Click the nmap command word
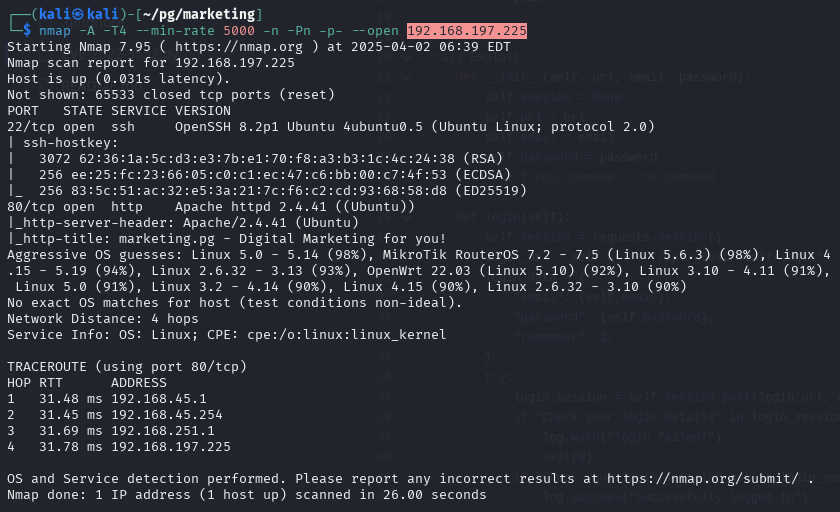The width and height of the screenshot is (840, 512). point(55,31)
